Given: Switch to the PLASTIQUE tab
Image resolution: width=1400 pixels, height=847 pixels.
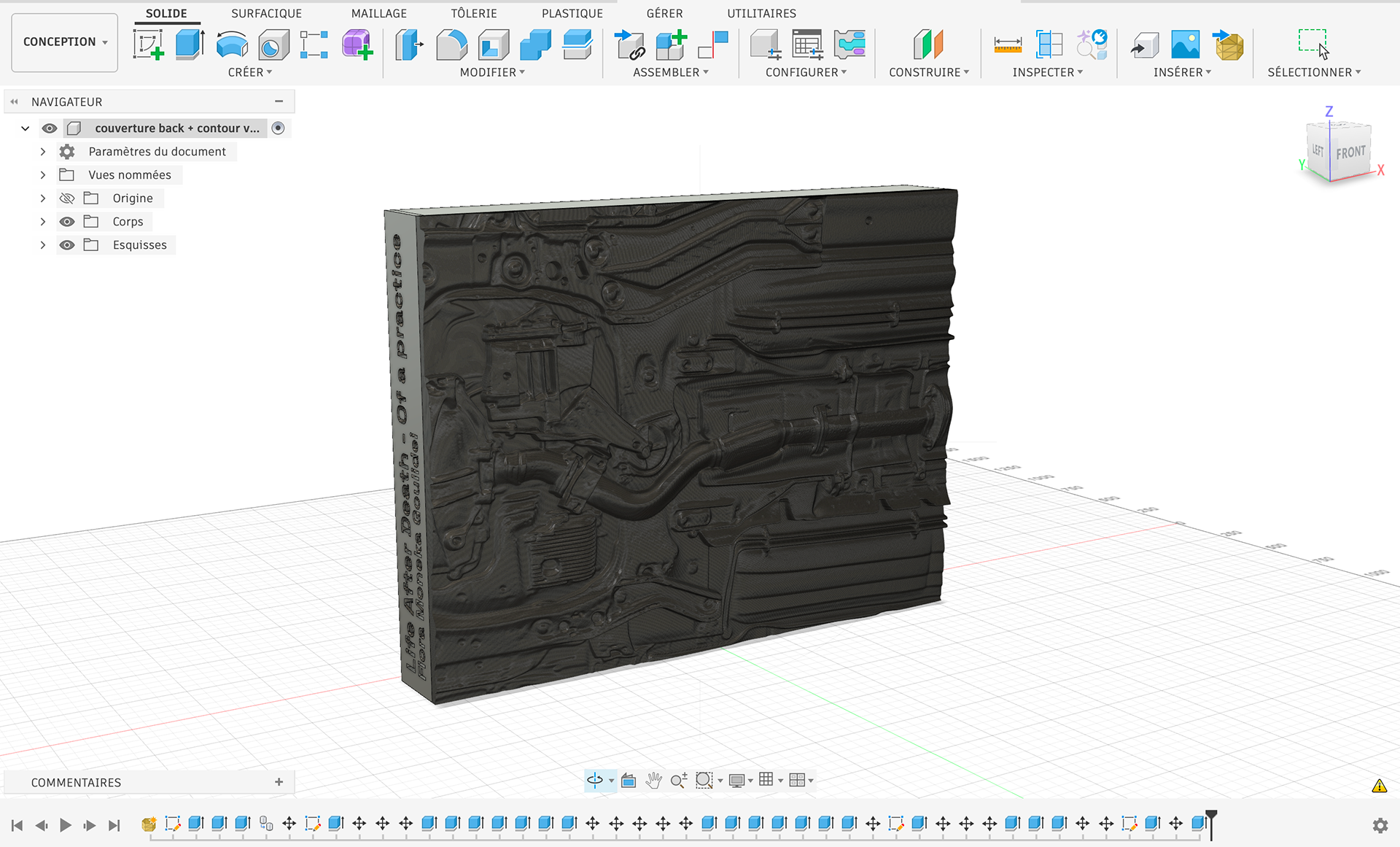Looking at the screenshot, I should (572, 13).
